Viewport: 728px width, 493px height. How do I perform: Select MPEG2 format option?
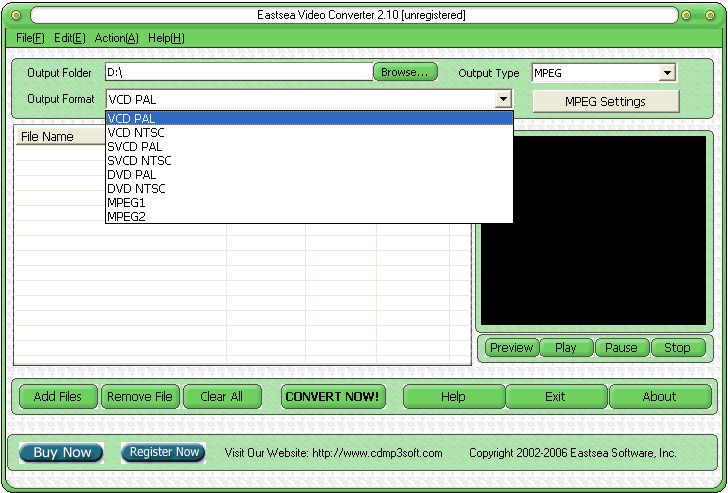pyautogui.click(x=309, y=216)
